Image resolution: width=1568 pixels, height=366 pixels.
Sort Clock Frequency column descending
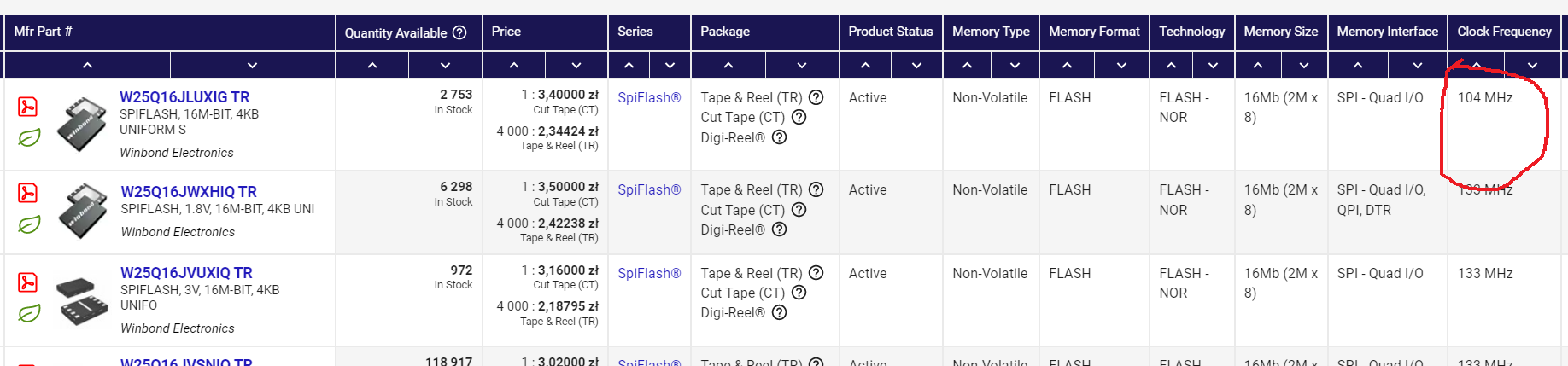point(1532,65)
